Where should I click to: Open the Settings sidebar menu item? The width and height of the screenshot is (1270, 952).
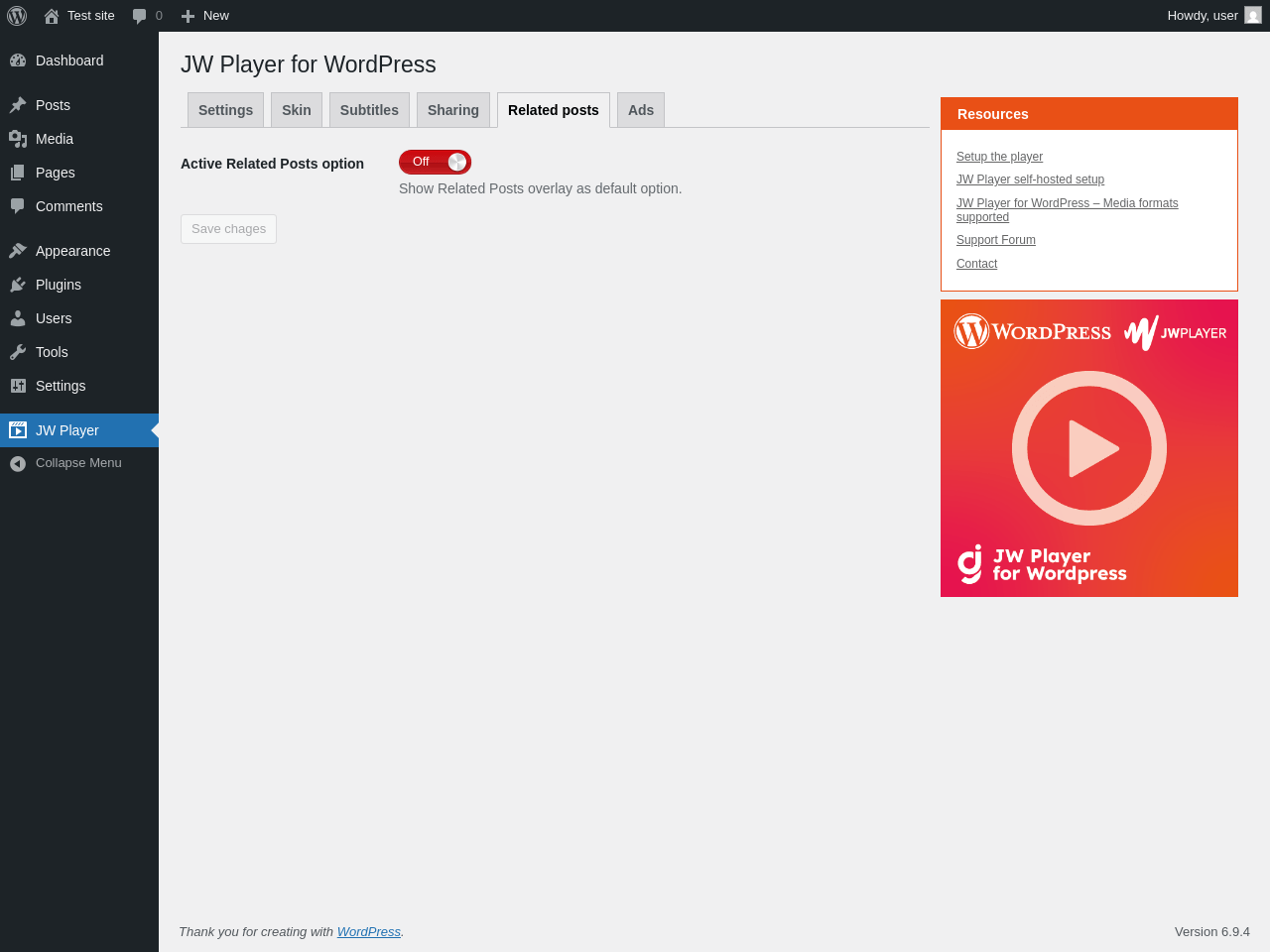point(79,386)
